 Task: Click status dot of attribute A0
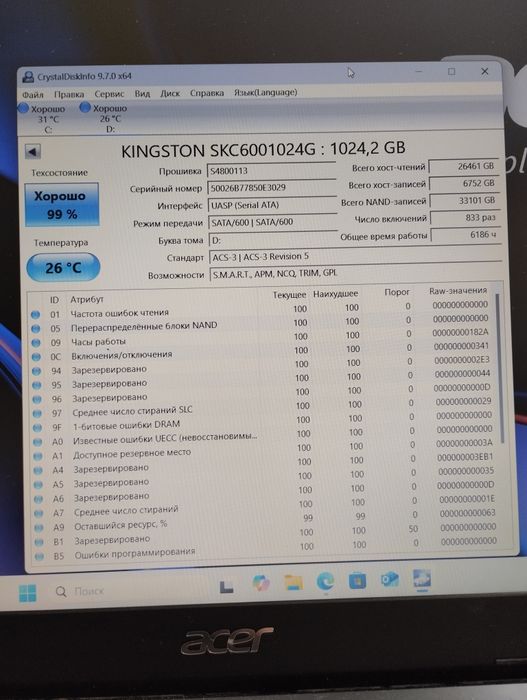click(x=38, y=442)
